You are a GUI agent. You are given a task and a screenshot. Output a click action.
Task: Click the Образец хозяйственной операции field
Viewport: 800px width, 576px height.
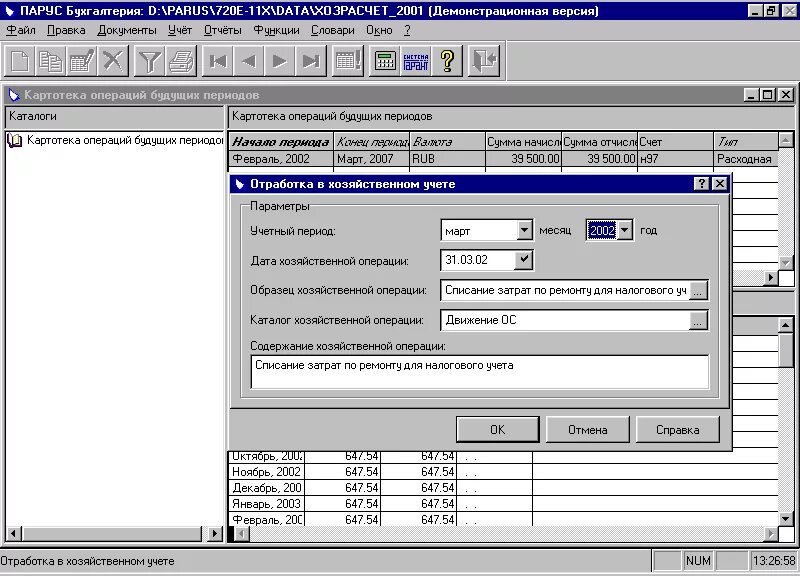click(565, 290)
